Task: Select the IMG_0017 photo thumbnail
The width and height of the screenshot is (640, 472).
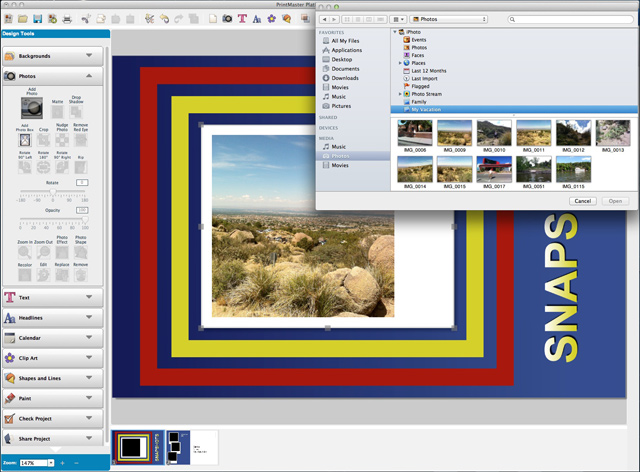Action: coord(493,168)
